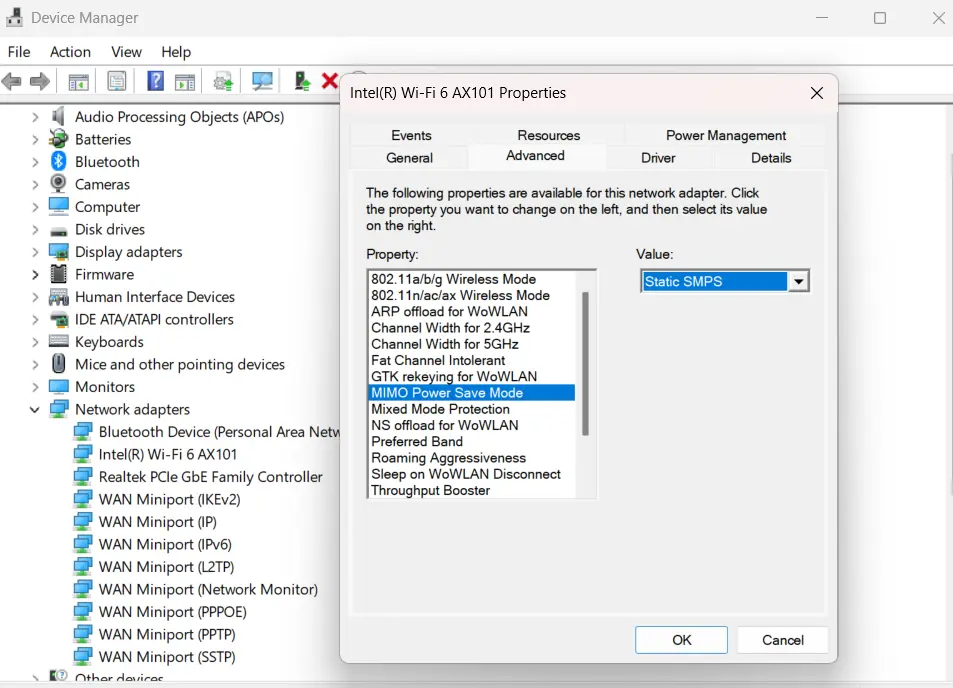The image size is (953, 688).
Task: Expand the Firmware chevron
Action: point(35,274)
